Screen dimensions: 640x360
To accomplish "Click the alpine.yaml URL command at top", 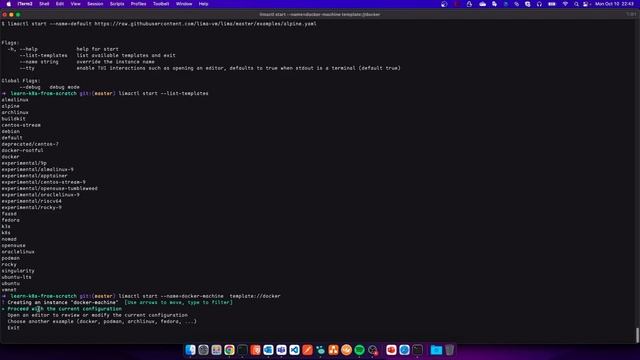I will point(159,24).
